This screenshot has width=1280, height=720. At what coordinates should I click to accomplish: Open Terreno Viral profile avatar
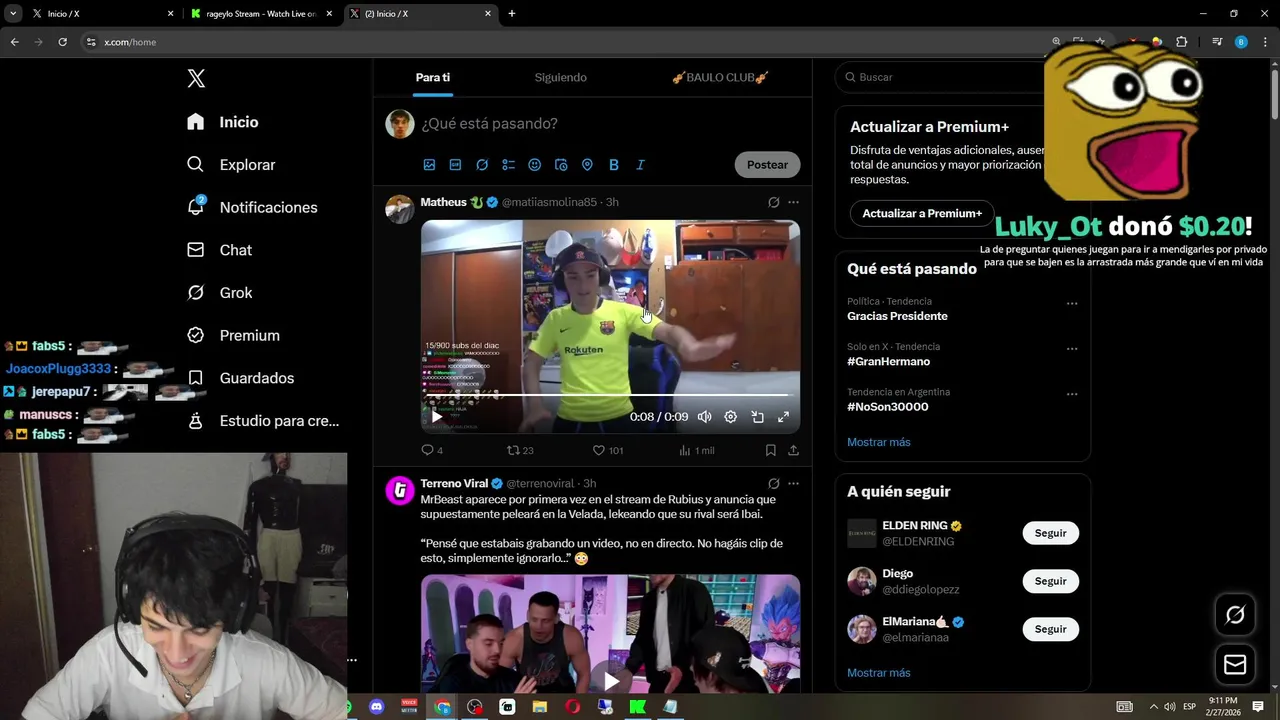(400, 491)
